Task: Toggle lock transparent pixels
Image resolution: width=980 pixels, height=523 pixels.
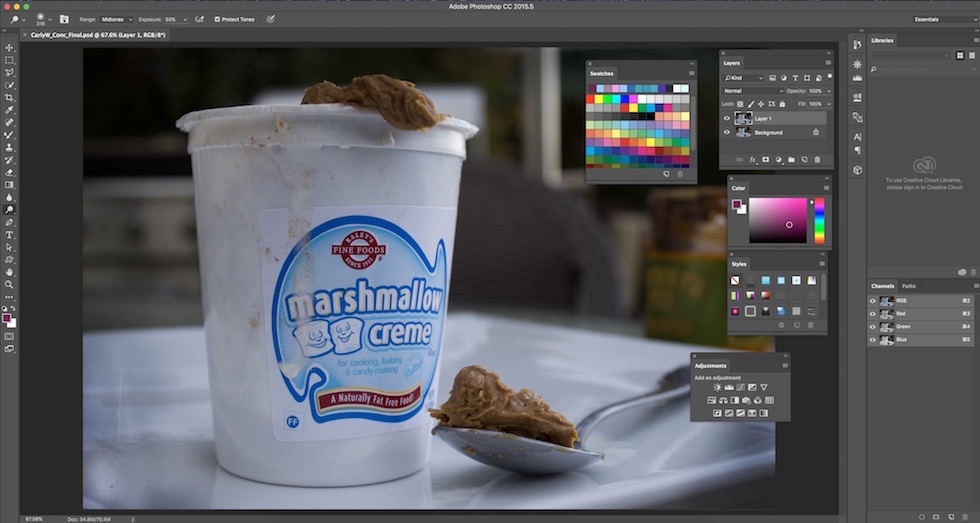Action: 741,104
